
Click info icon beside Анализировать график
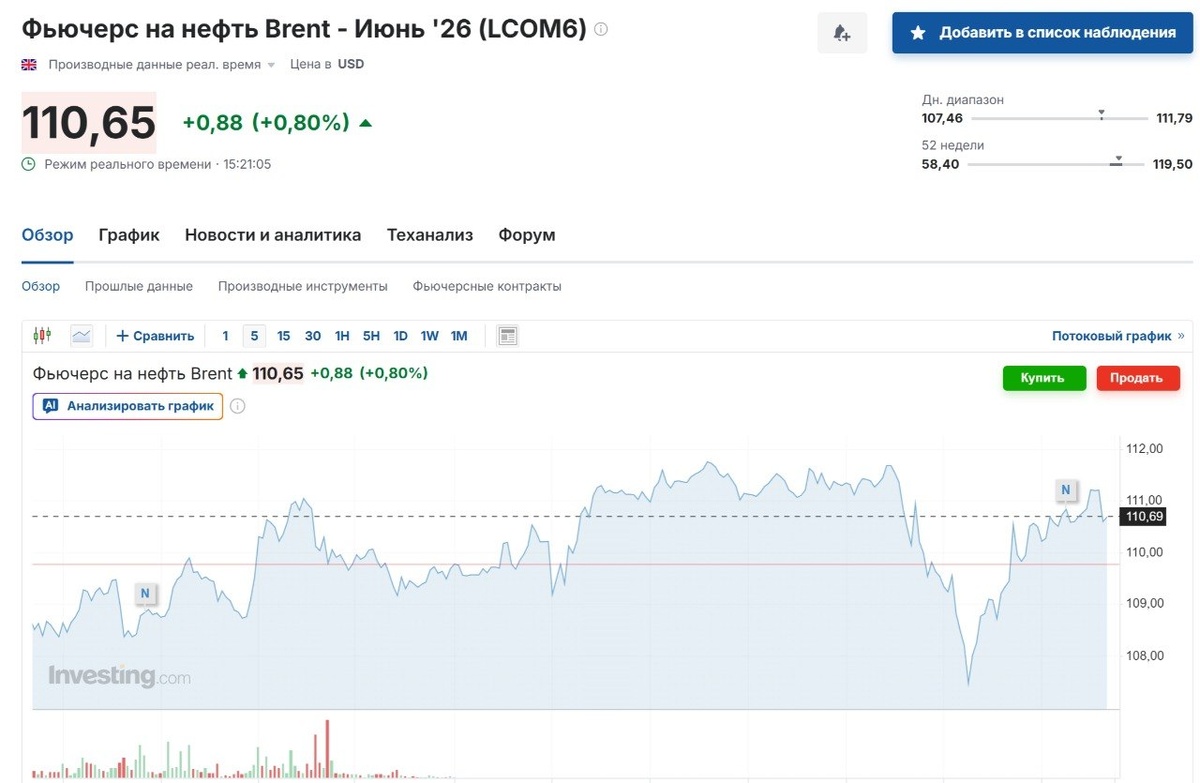click(x=238, y=406)
